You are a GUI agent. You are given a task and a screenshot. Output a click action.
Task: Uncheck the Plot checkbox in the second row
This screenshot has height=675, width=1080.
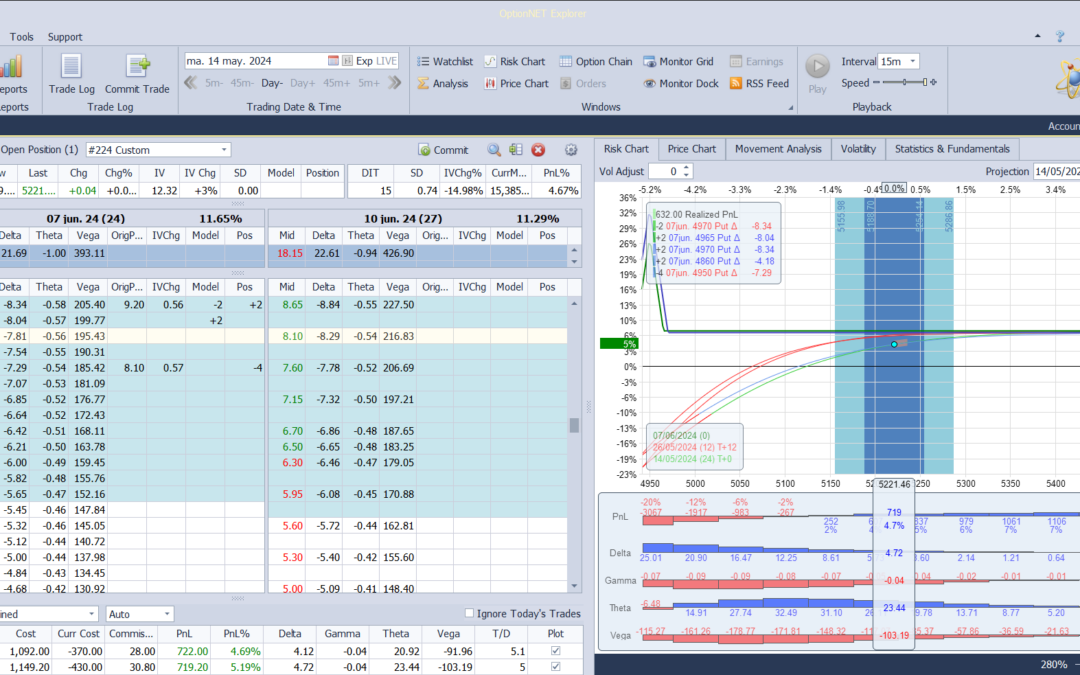point(556,667)
